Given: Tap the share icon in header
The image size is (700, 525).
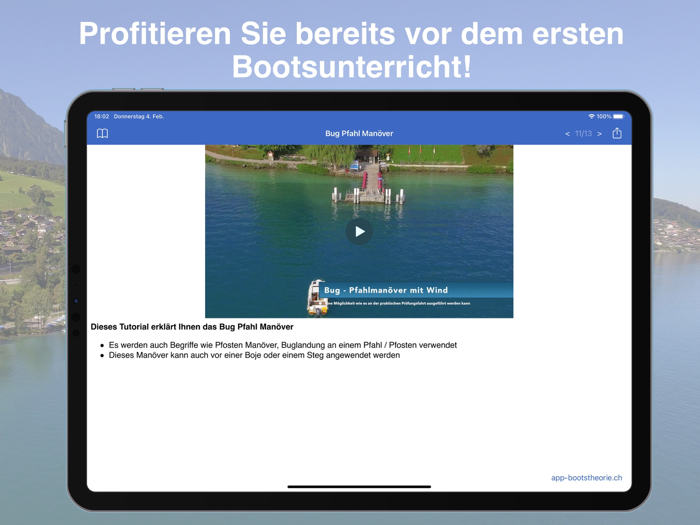Looking at the screenshot, I should [x=617, y=133].
